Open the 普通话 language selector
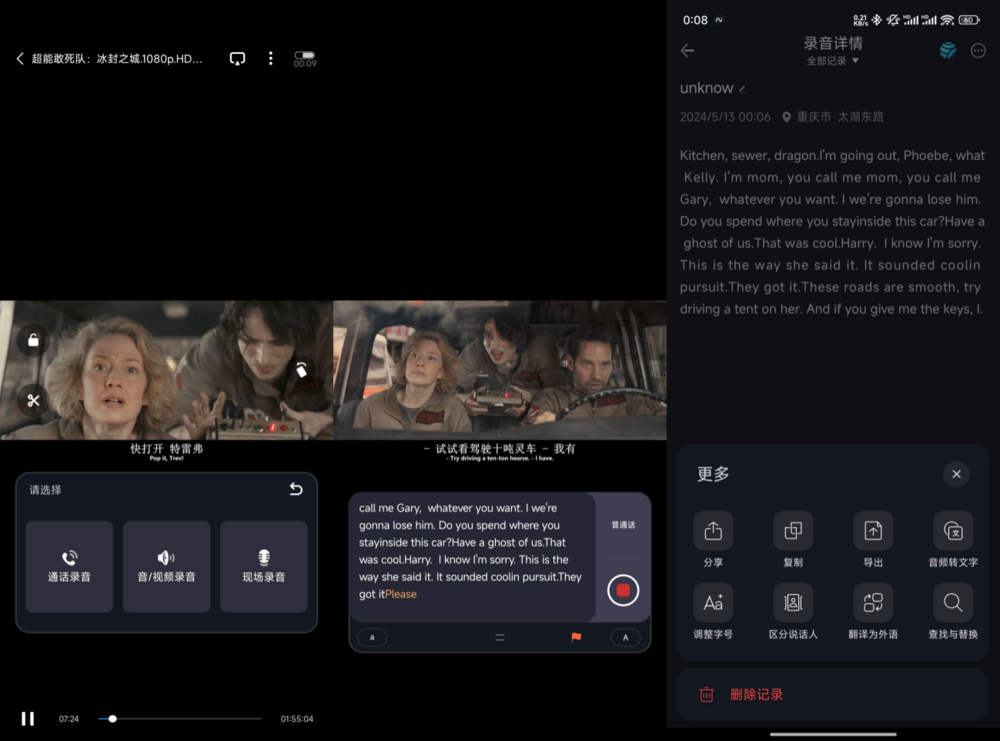The width and height of the screenshot is (1000, 741). click(x=623, y=525)
